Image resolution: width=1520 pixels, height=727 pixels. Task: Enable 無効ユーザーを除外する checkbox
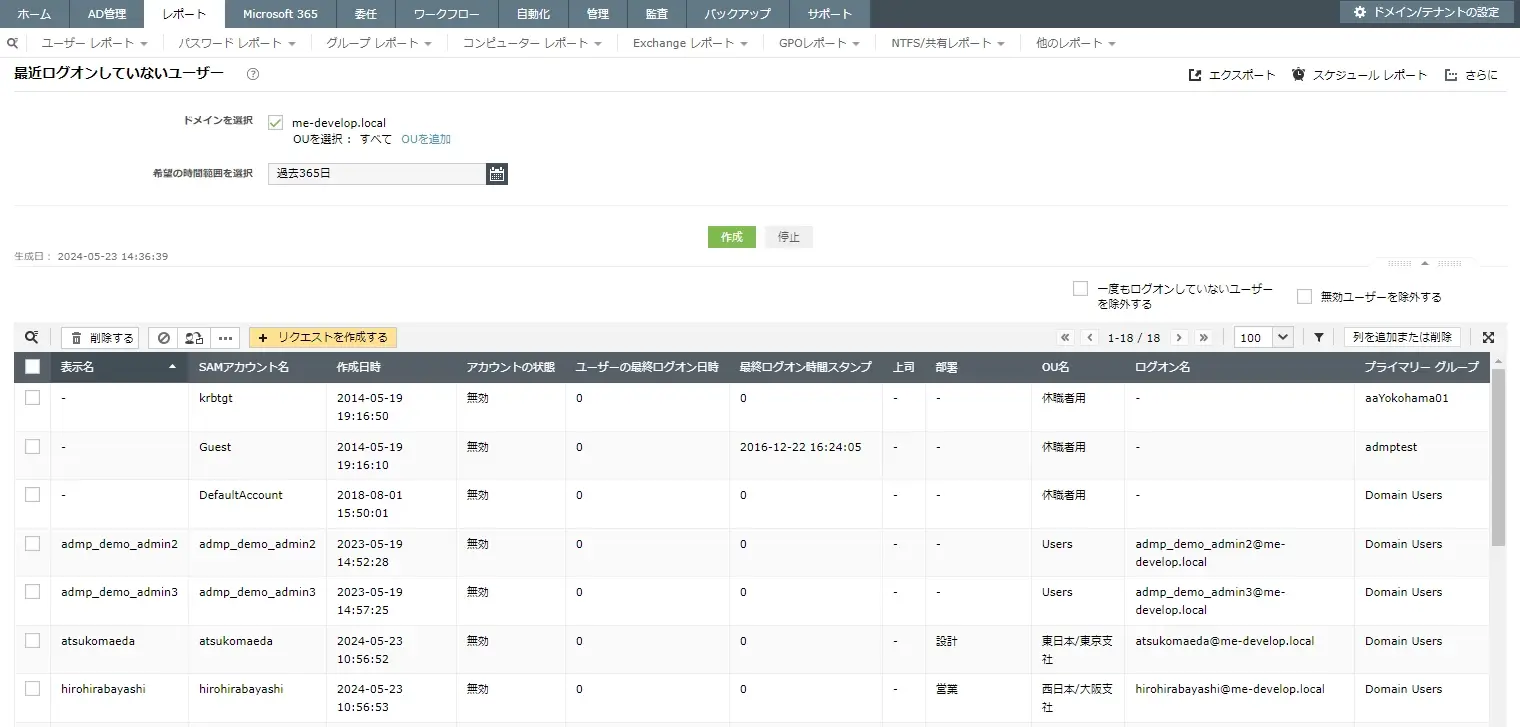(x=1304, y=296)
